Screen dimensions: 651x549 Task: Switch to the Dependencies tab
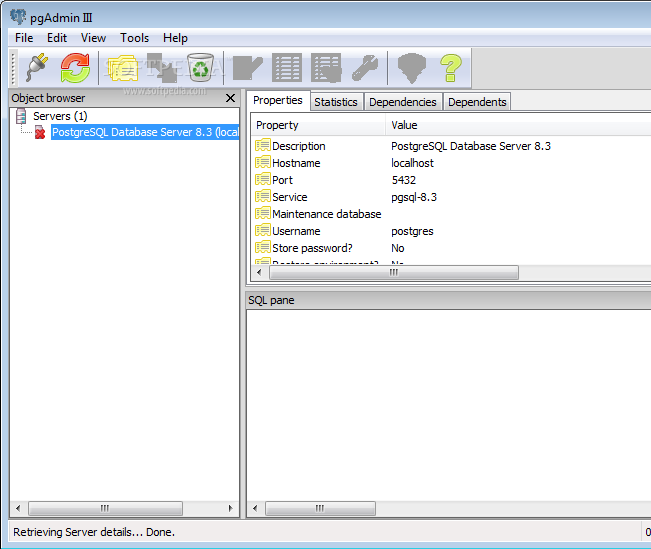[402, 102]
